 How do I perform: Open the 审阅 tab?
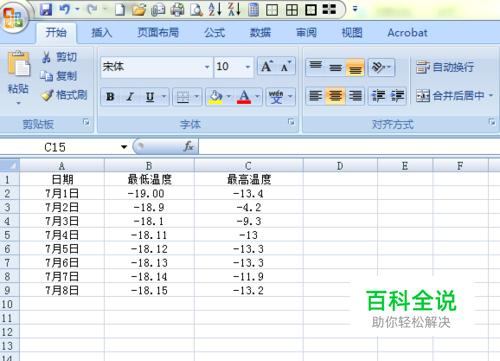[306, 33]
